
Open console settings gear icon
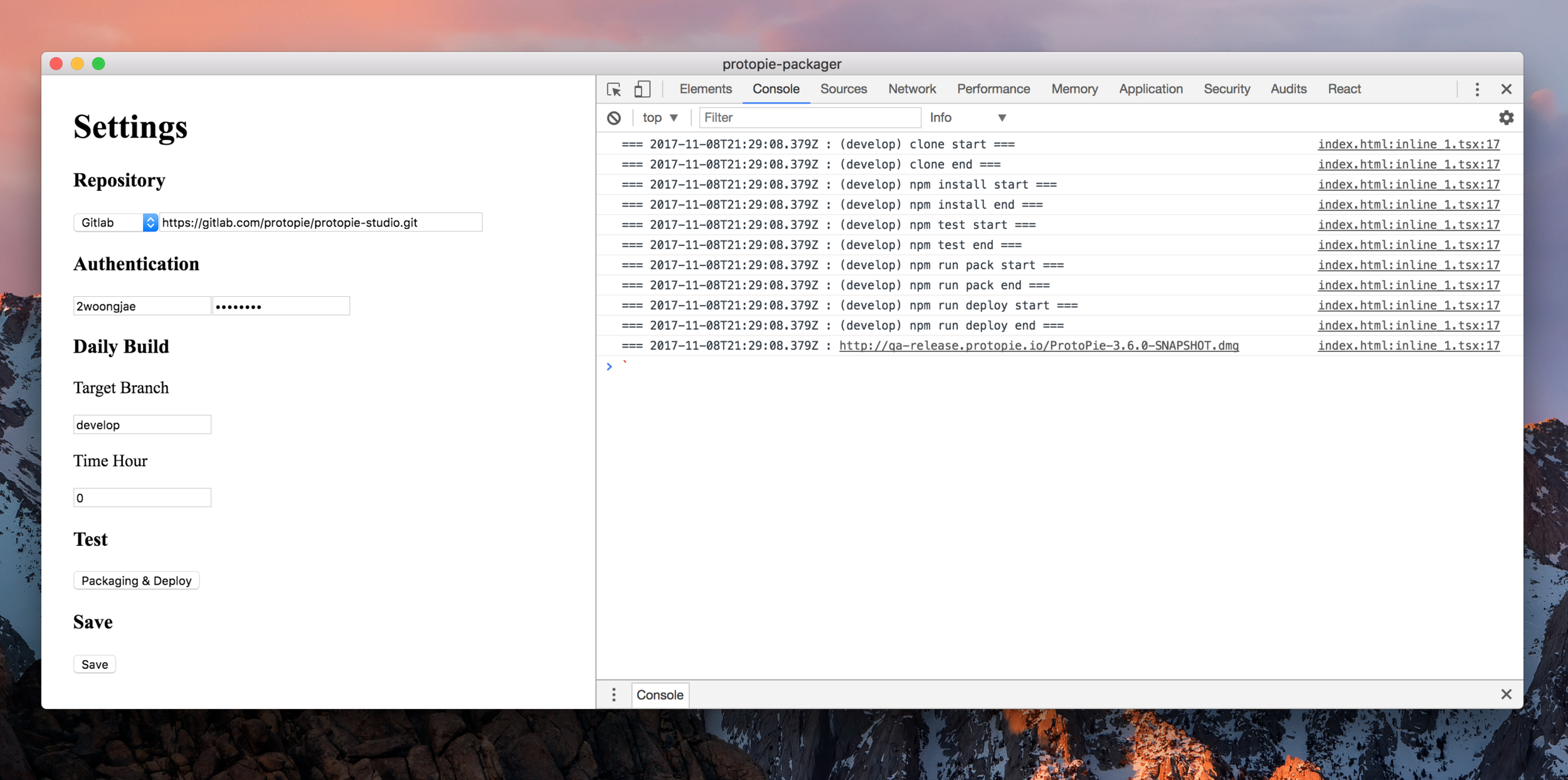[1506, 117]
